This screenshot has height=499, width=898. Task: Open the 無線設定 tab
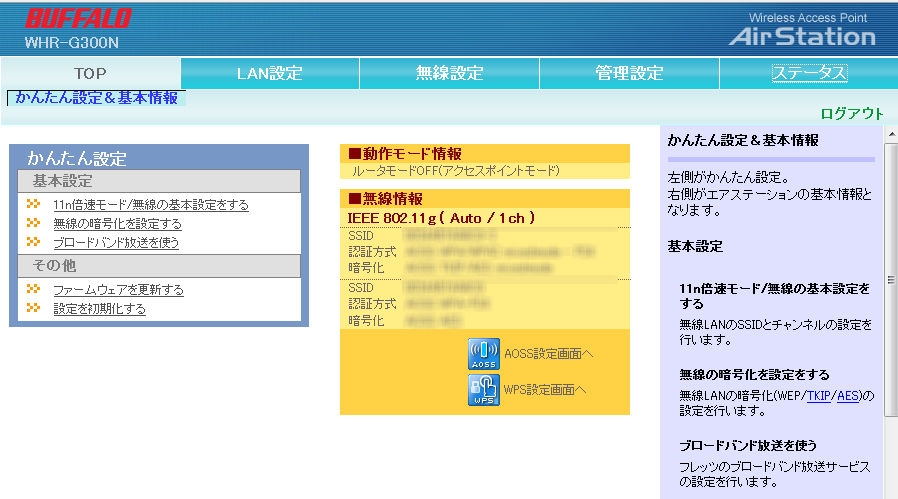(450, 73)
